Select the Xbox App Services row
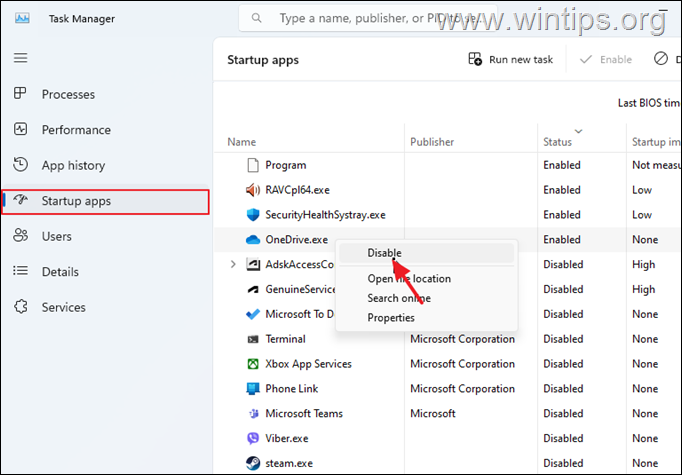The width and height of the screenshot is (682, 475). pyautogui.click(x=447, y=364)
